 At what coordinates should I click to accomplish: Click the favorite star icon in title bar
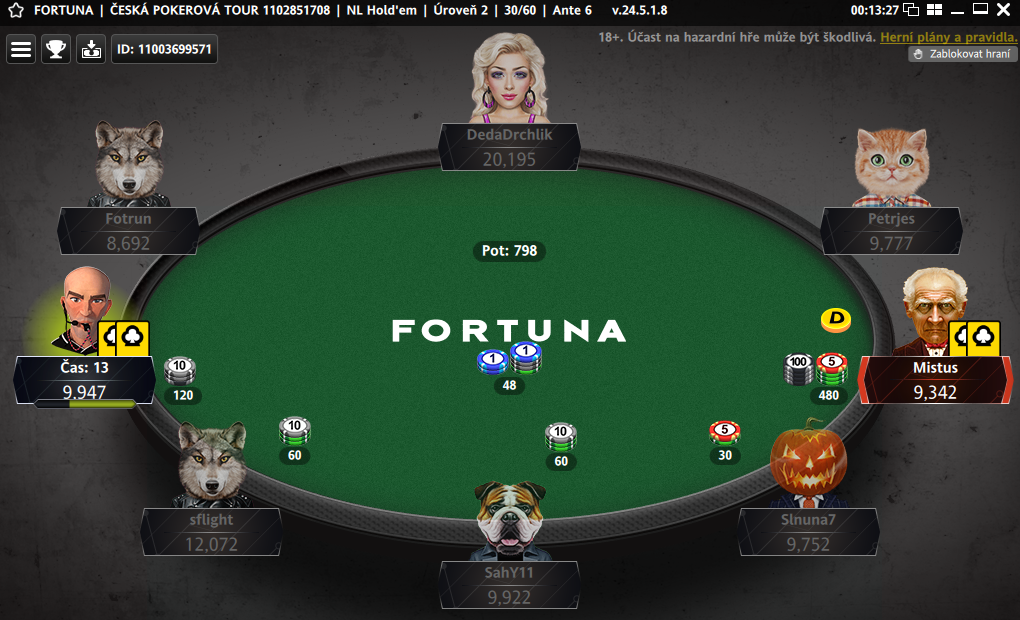pos(16,10)
